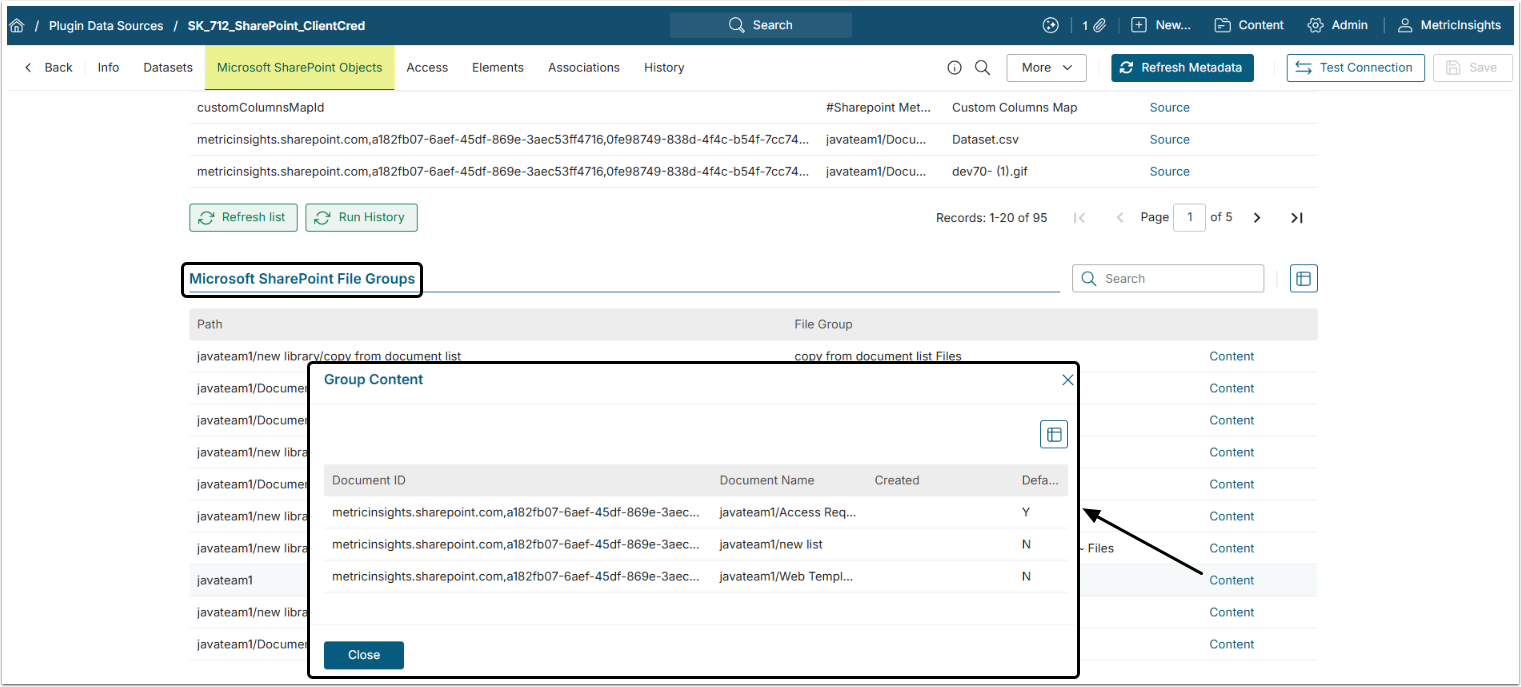Open the Associations tab

click(x=583, y=68)
